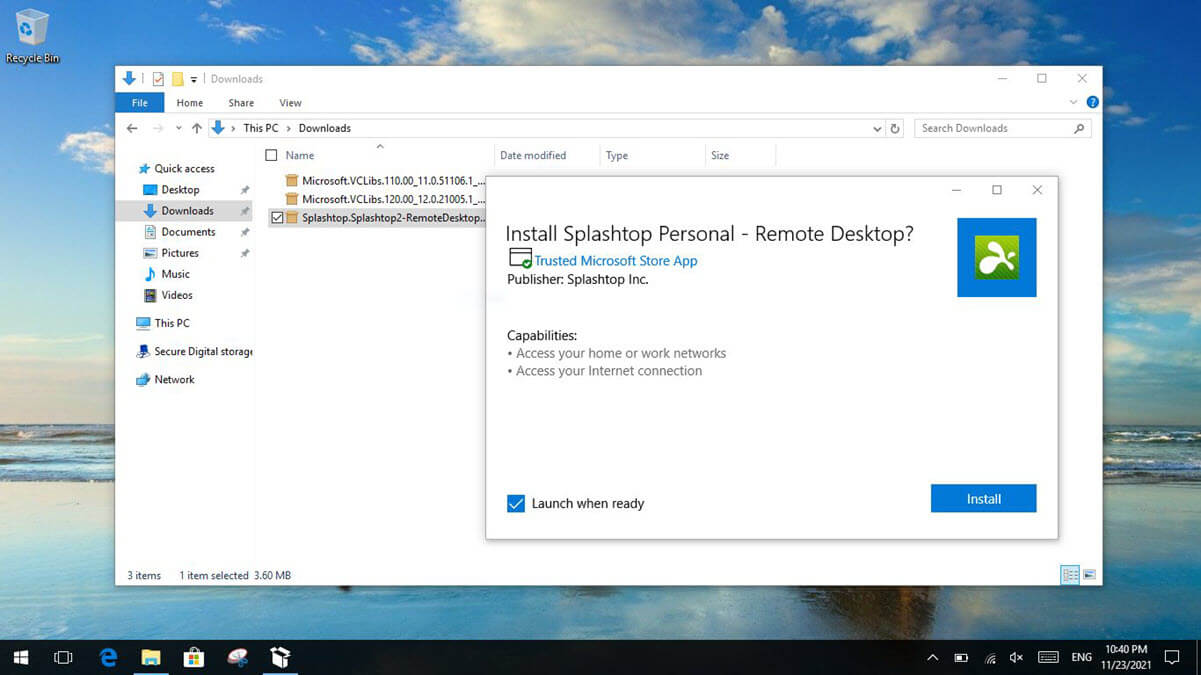Toggle the select-all checkbox beside Name

click(x=271, y=155)
